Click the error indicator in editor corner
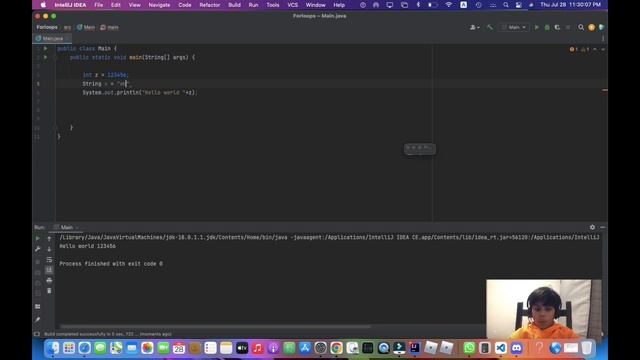The image size is (640, 360). click(573, 49)
